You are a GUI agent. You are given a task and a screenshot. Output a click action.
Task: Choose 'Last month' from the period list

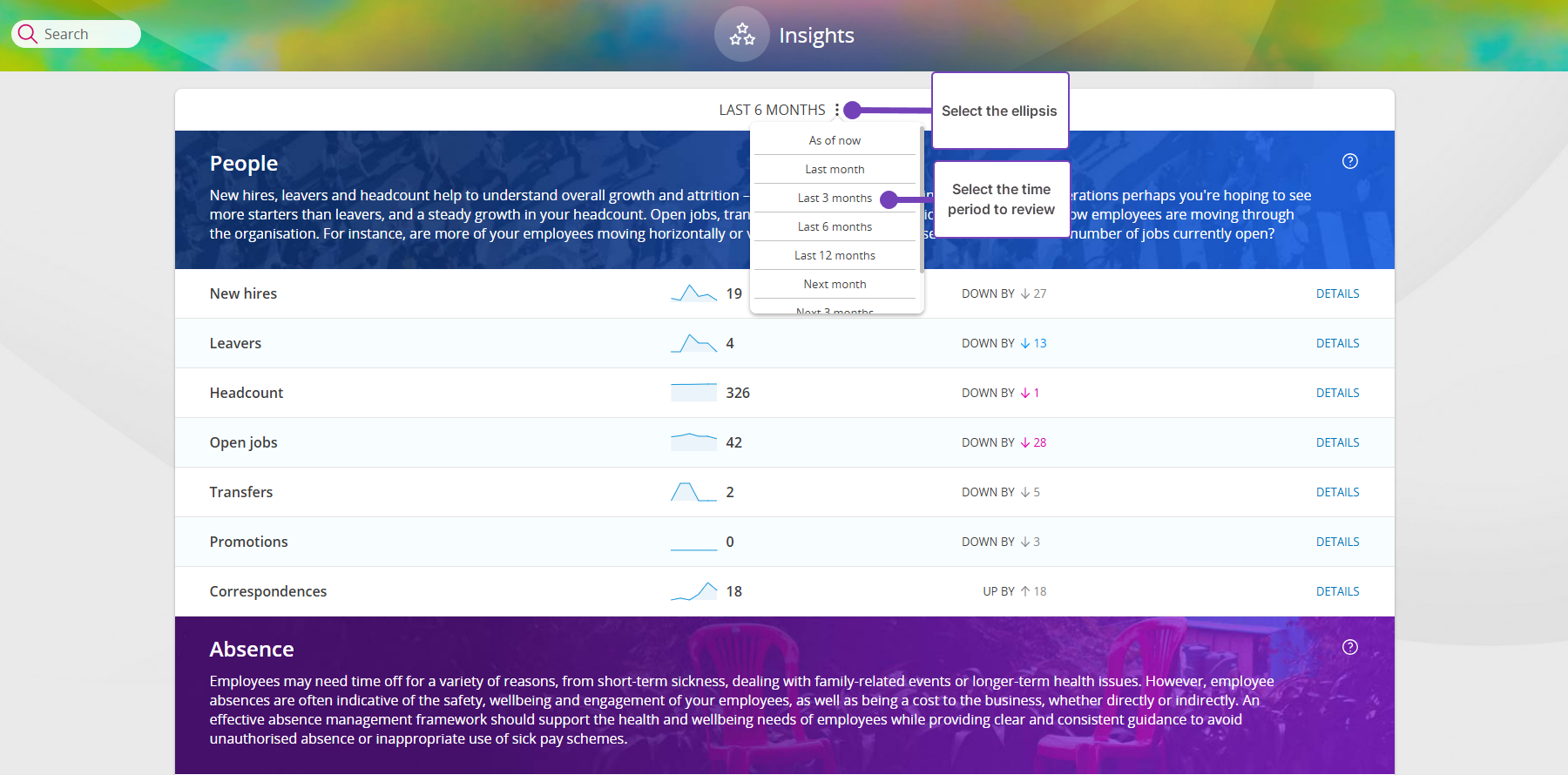[835, 169]
